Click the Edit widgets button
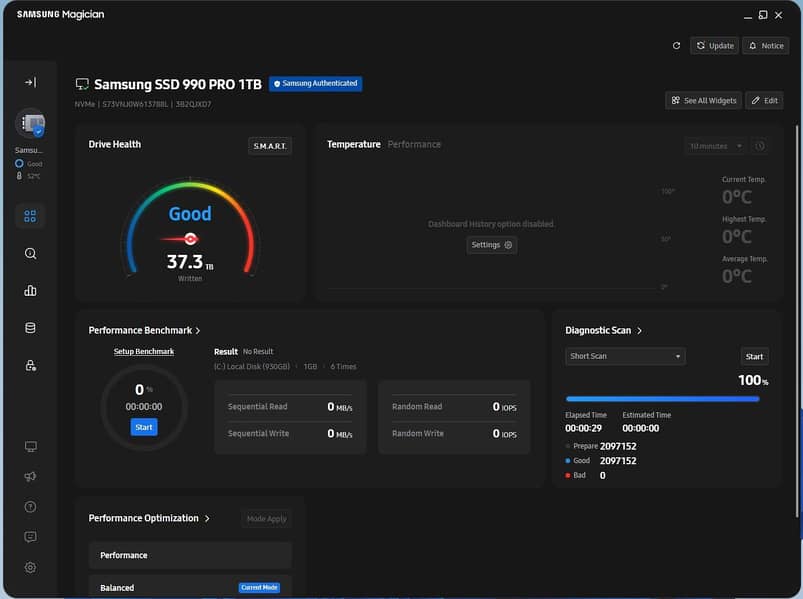803x599 pixels. (764, 100)
